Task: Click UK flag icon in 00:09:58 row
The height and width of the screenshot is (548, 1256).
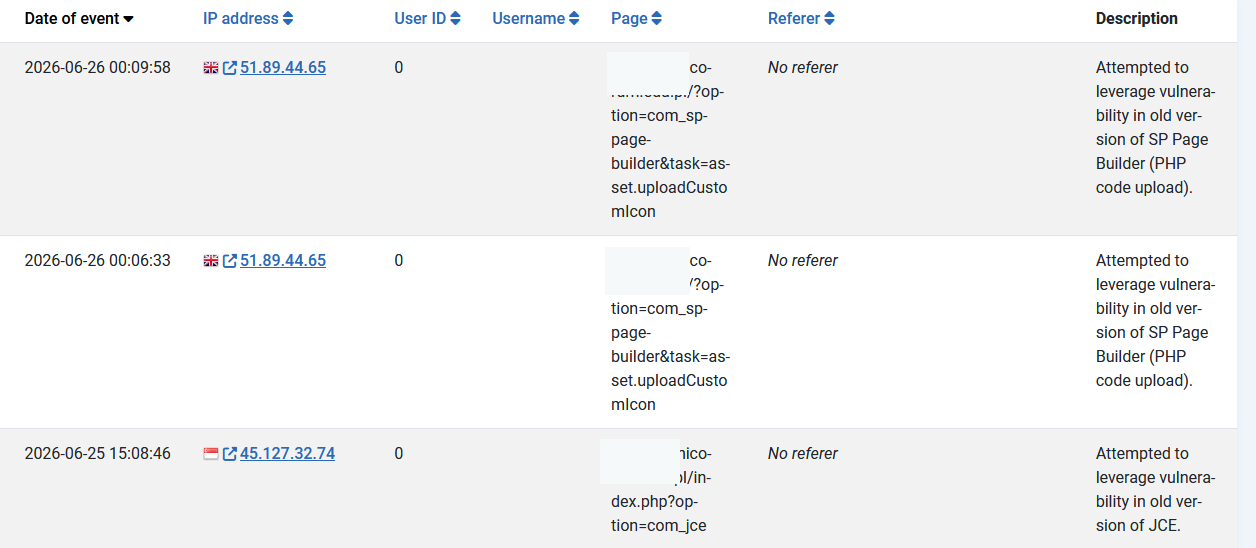Action: pos(211,68)
